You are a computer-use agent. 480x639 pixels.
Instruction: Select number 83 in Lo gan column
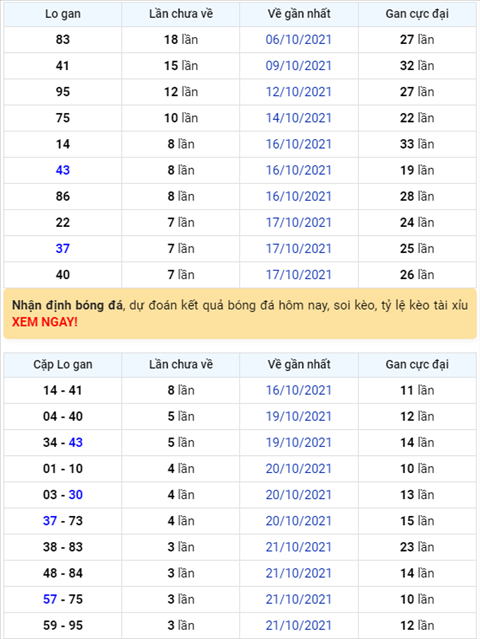click(63, 40)
